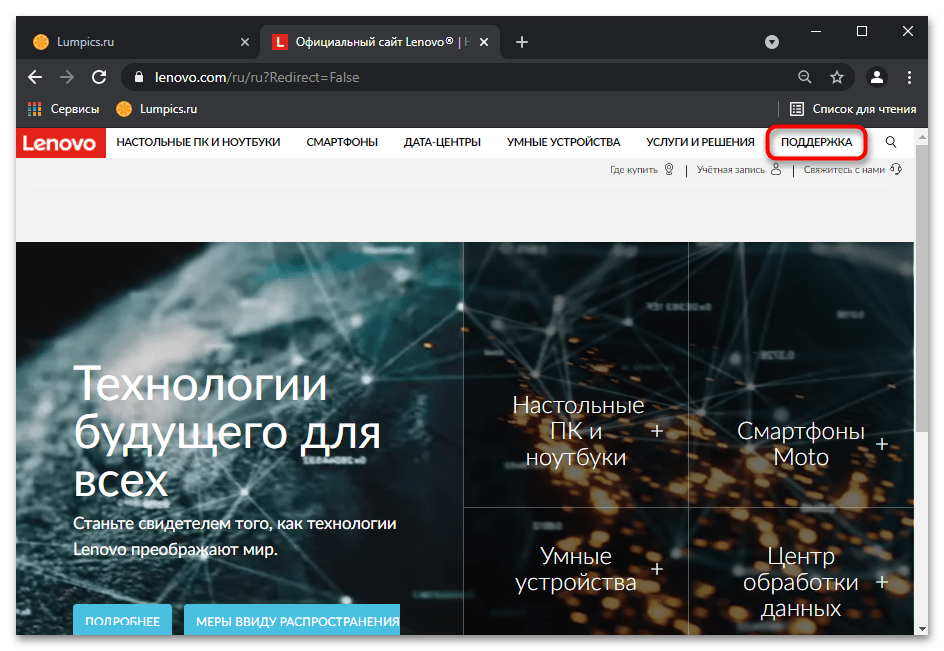Click the Lenovo logo
The image size is (944, 651).
point(60,143)
